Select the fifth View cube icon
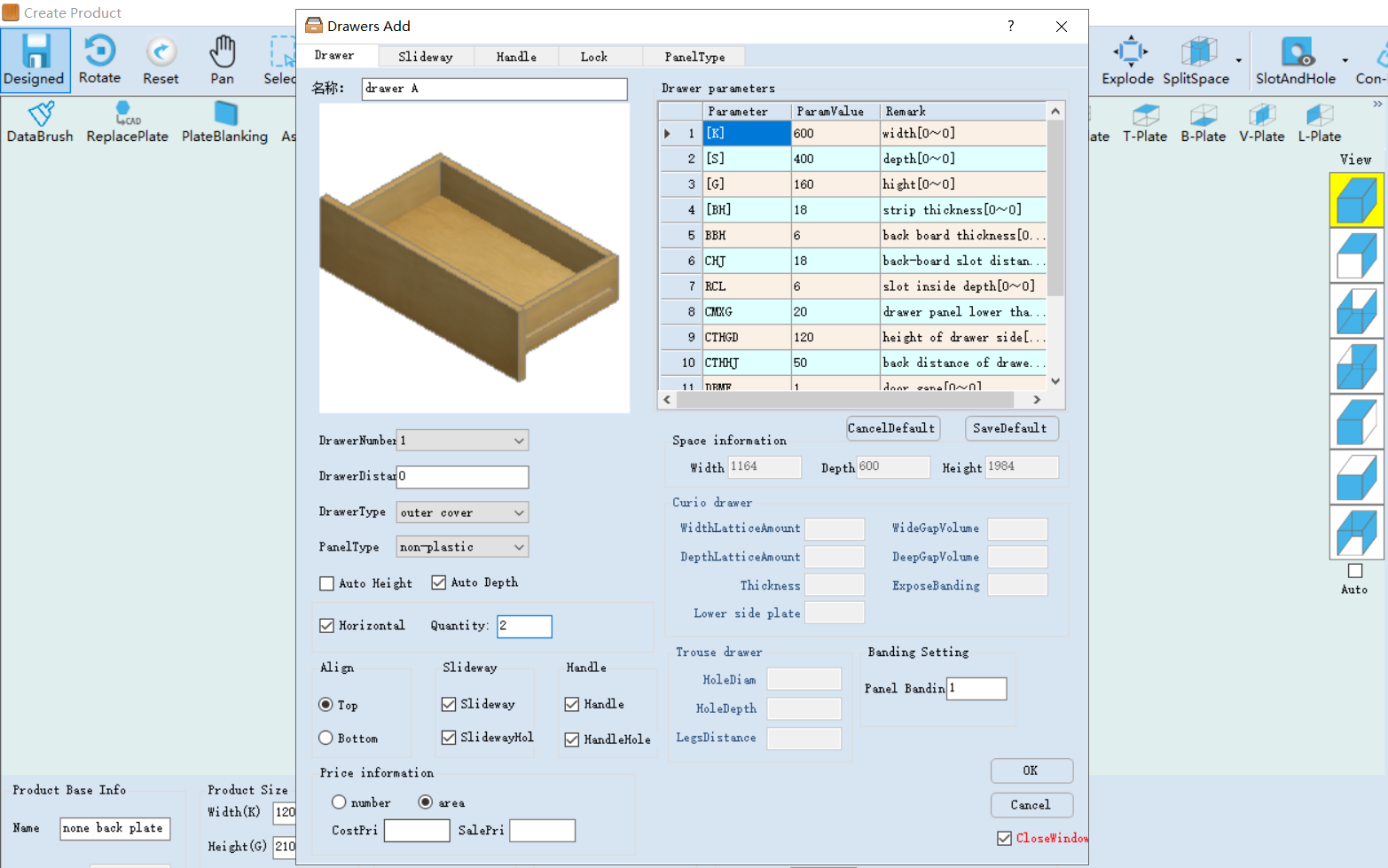This screenshot has height=868, width=1388. [x=1356, y=421]
